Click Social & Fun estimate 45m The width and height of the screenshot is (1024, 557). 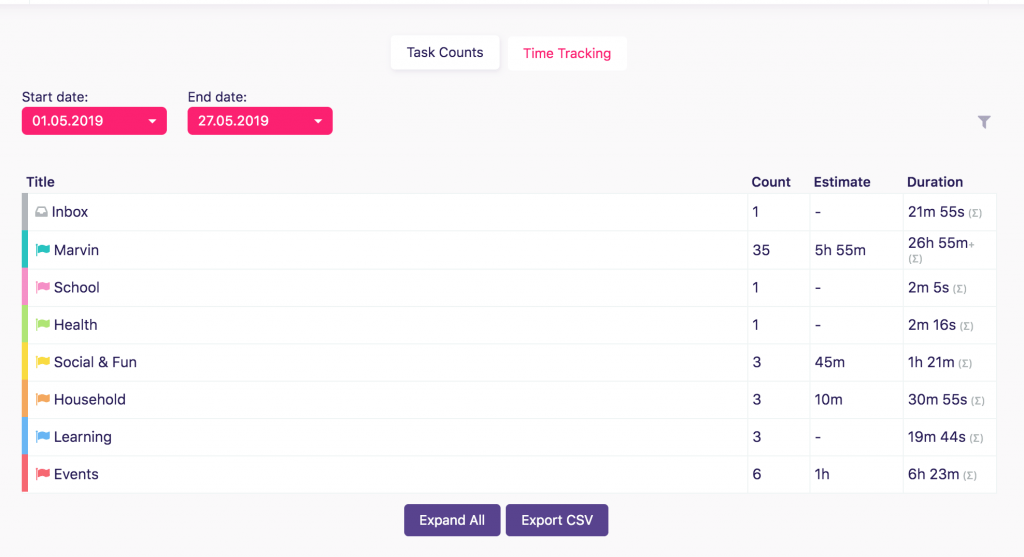point(829,362)
